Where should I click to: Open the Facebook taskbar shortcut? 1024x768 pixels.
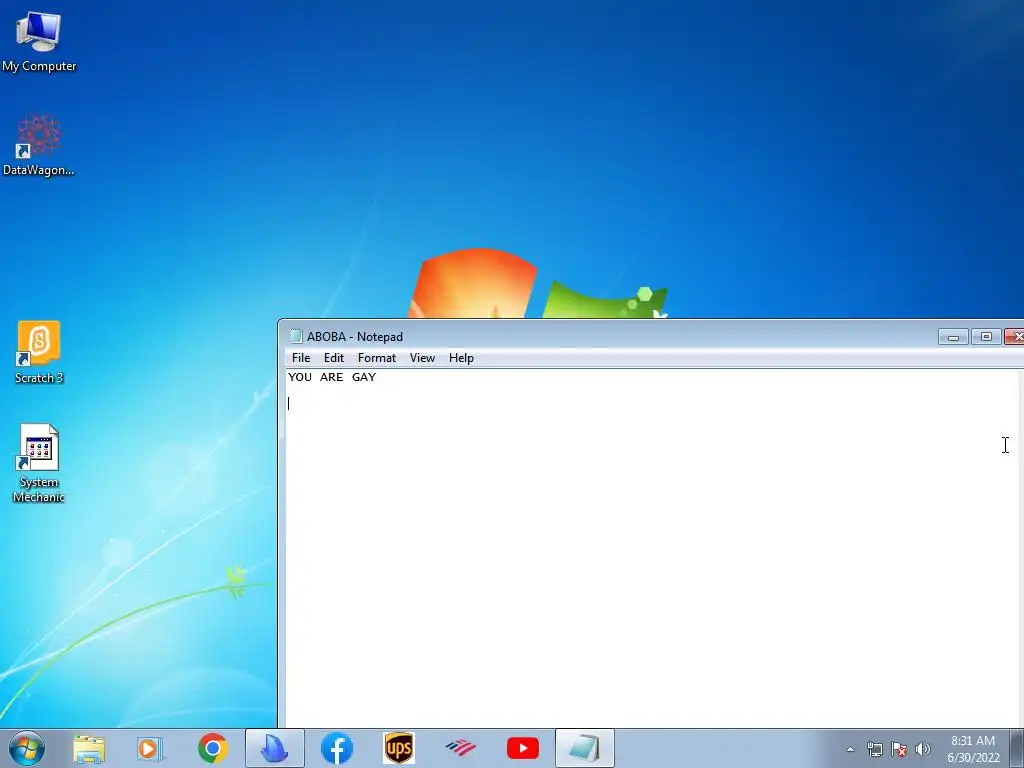(337, 748)
